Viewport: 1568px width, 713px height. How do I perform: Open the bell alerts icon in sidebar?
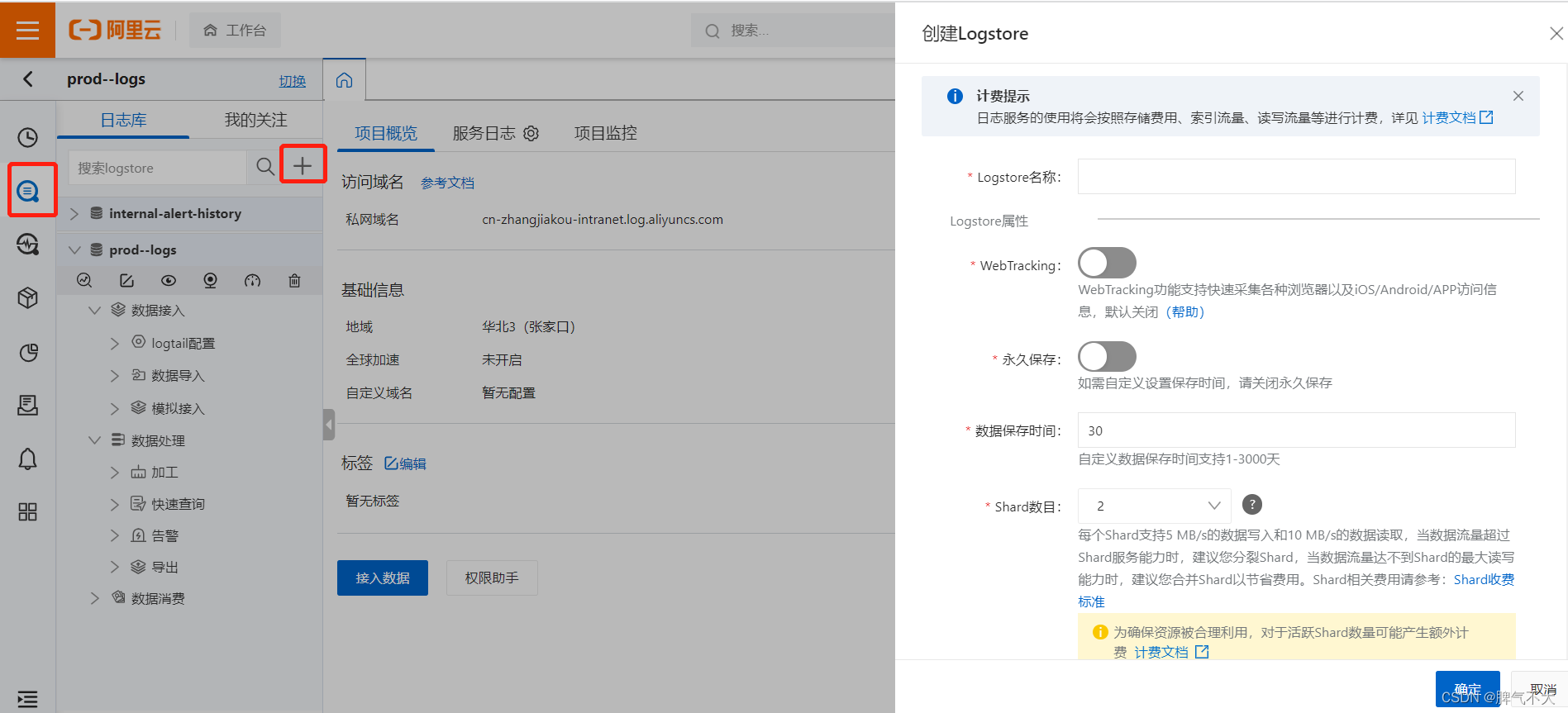28,459
